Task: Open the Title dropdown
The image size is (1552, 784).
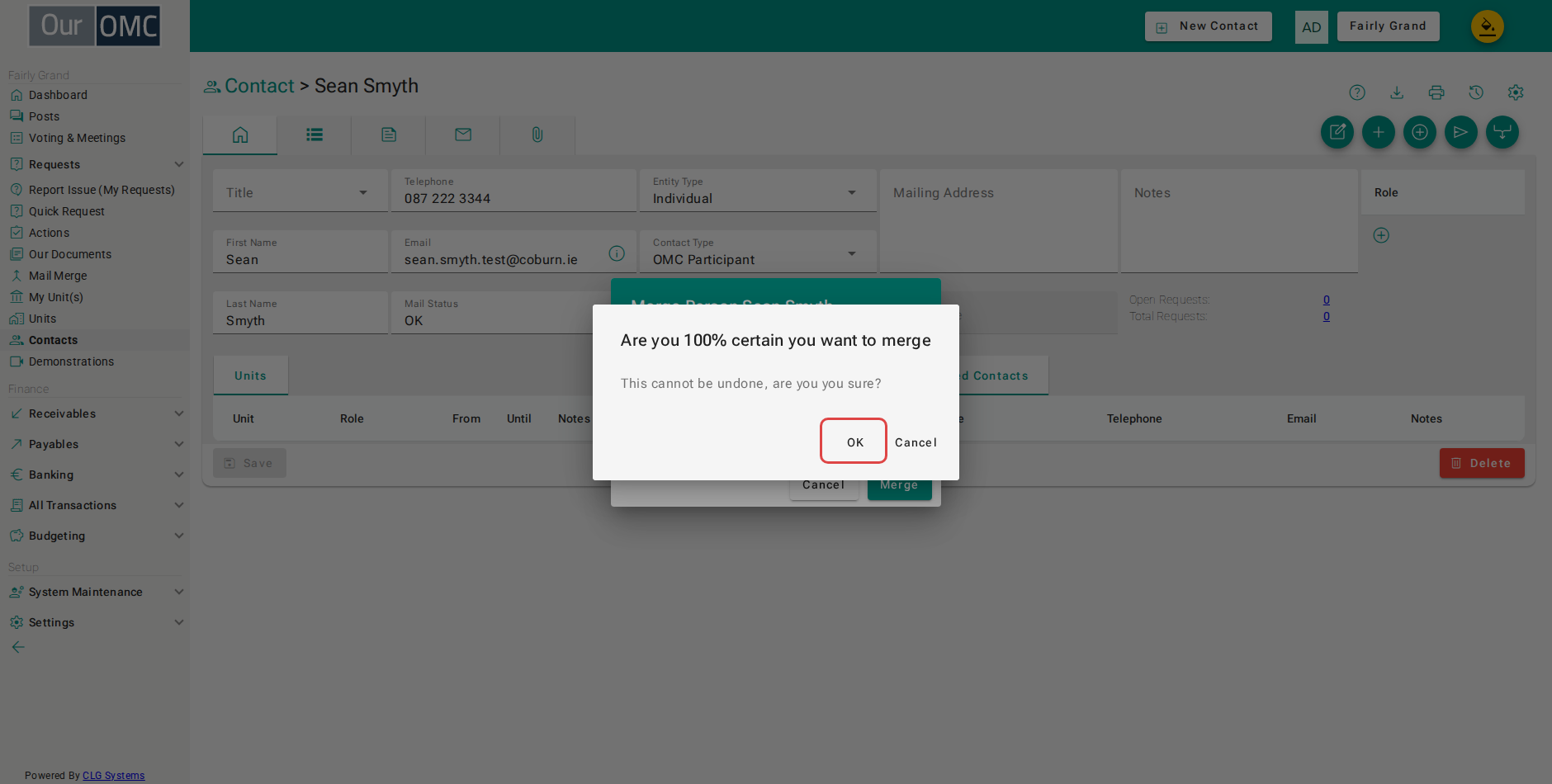Action: (300, 191)
